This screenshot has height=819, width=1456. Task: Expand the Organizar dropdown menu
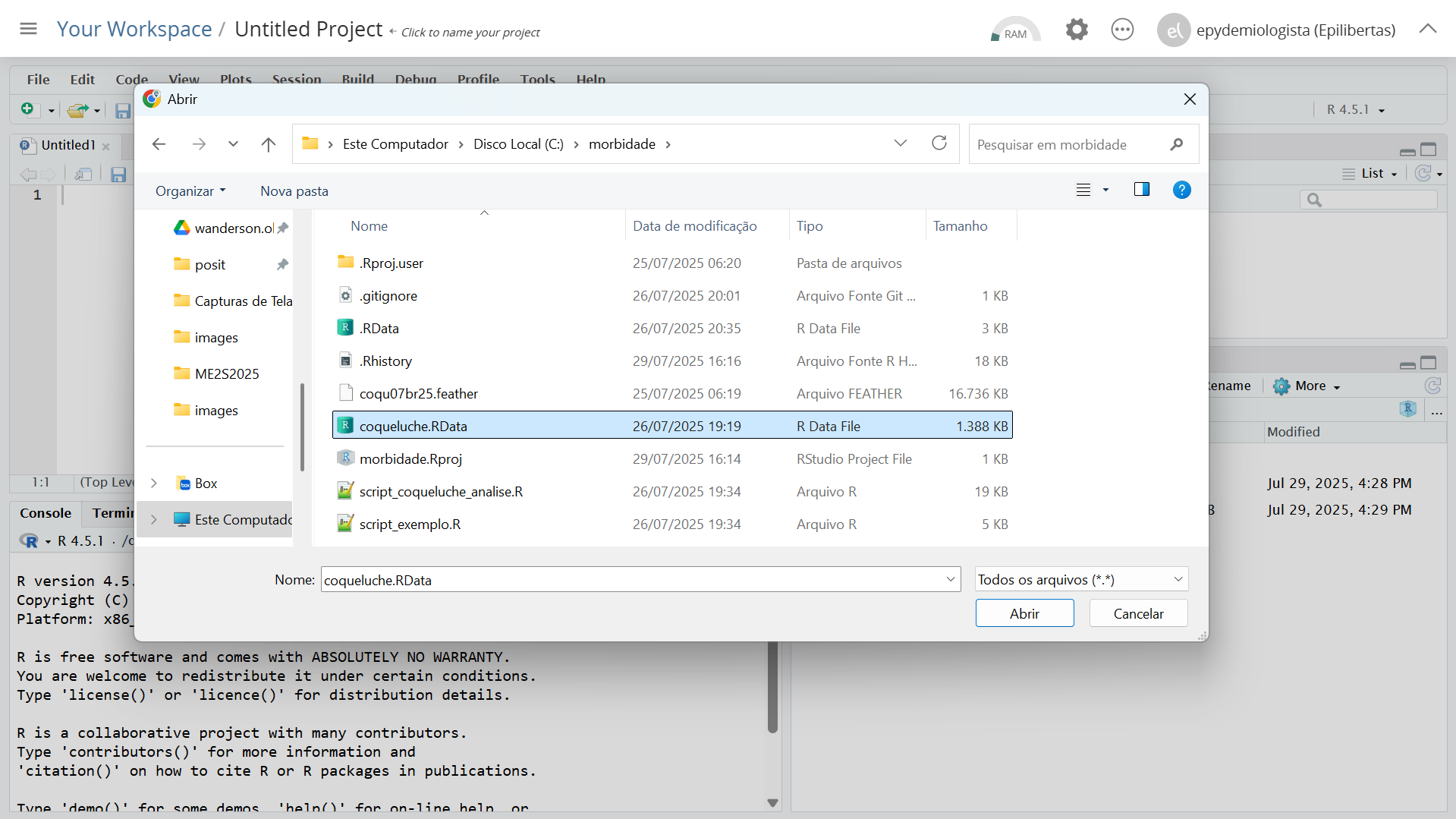(190, 191)
